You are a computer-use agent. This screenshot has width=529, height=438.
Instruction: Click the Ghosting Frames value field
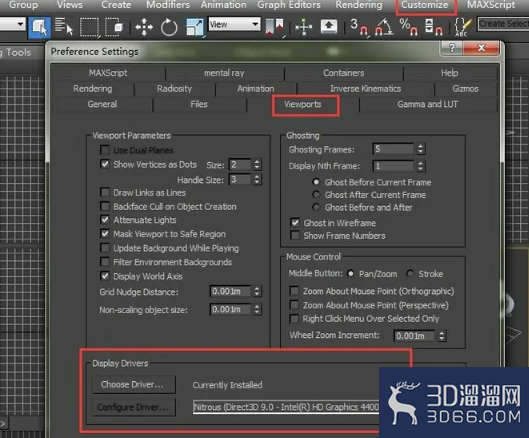[x=394, y=149]
